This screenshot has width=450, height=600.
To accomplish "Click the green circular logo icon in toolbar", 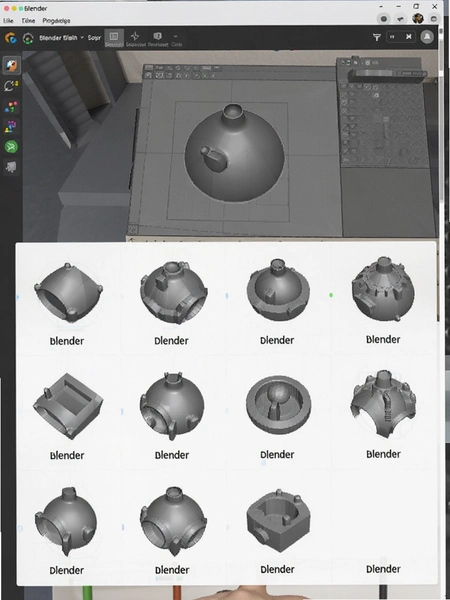I will coord(28,38).
